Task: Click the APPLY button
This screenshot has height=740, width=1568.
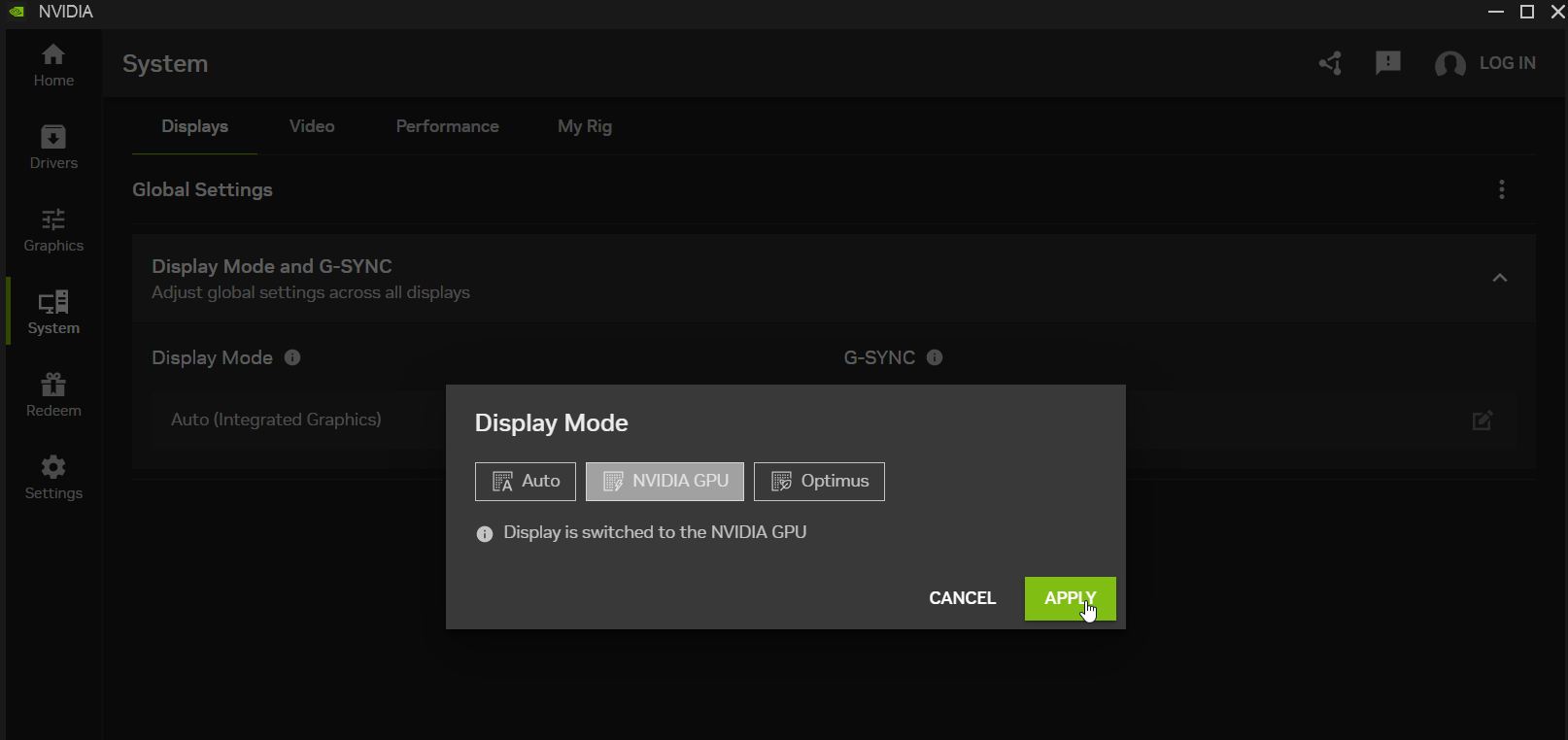Action: pos(1071,599)
